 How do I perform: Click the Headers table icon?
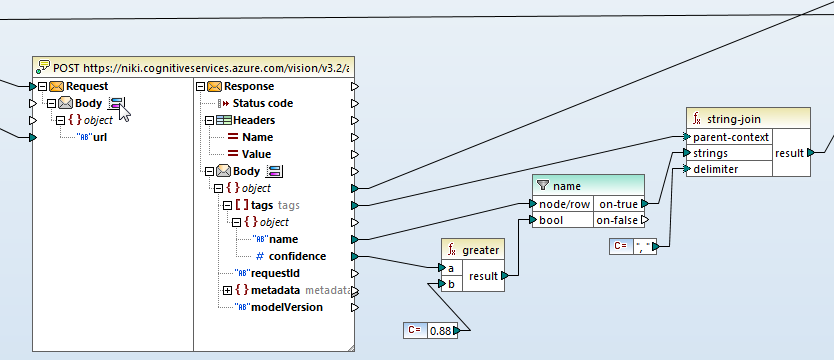223,120
